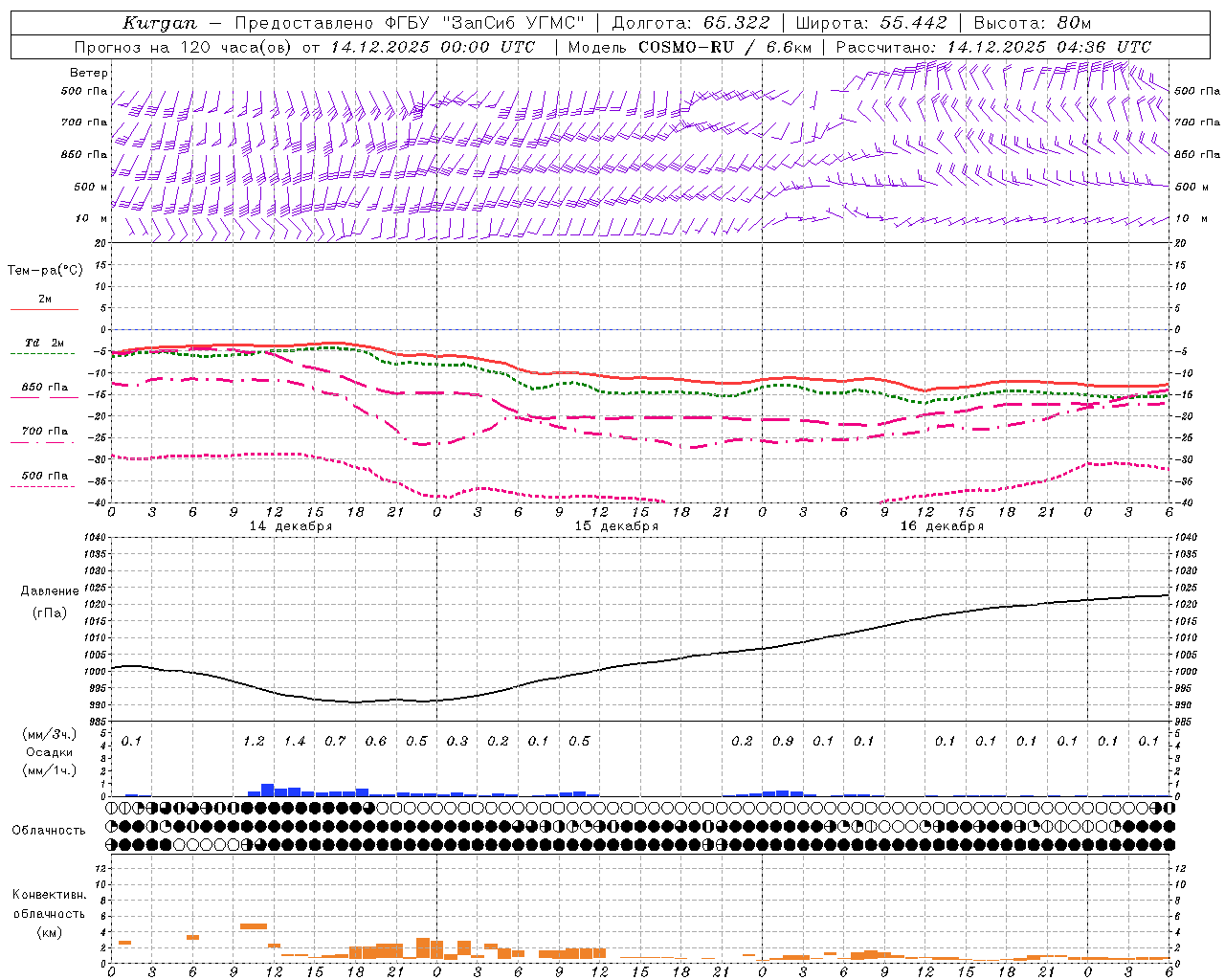Image resolution: width=1225 pixels, height=980 pixels.
Task: Click the "Ветер" wind panel label
Action: pyautogui.click(x=89, y=73)
